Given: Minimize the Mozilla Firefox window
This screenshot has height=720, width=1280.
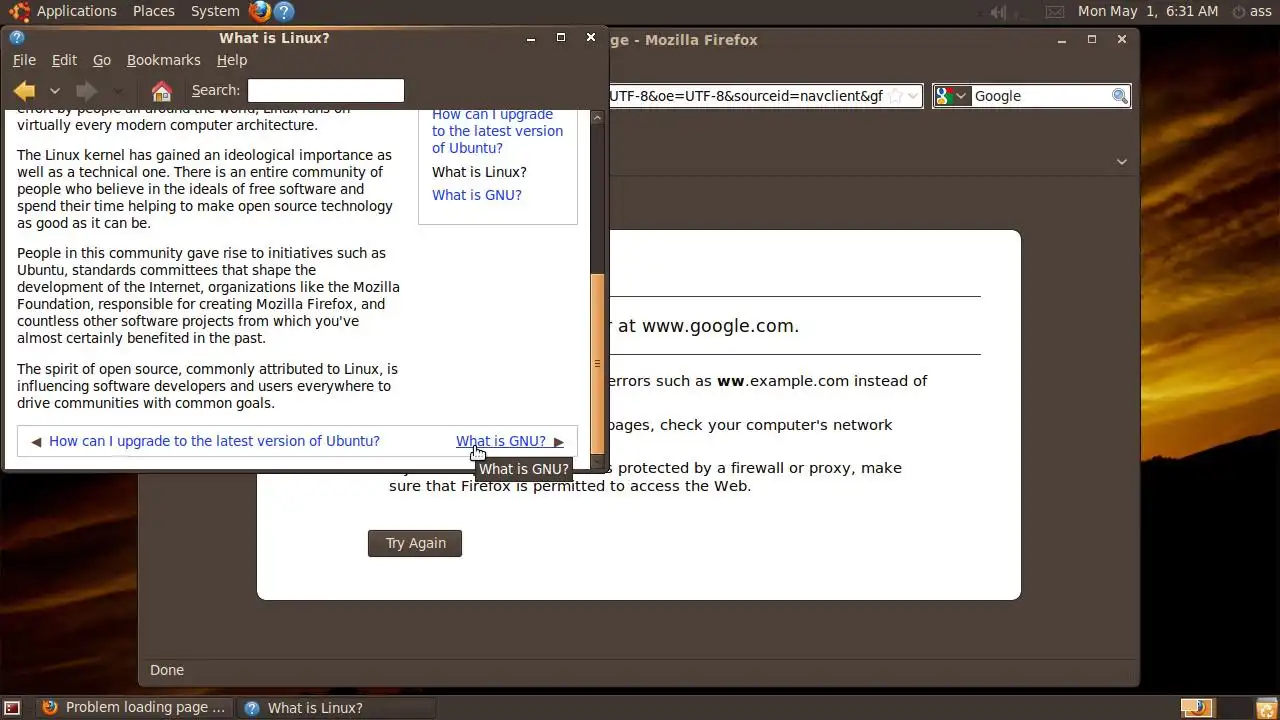Looking at the screenshot, I should [x=1061, y=39].
